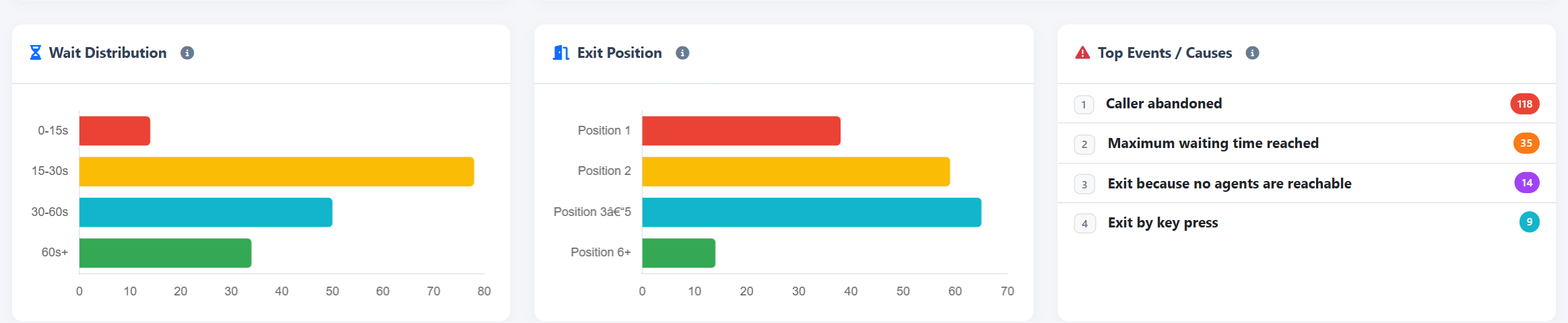Click the red 118 count badge
1568x323 pixels.
tap(1525, 104)
